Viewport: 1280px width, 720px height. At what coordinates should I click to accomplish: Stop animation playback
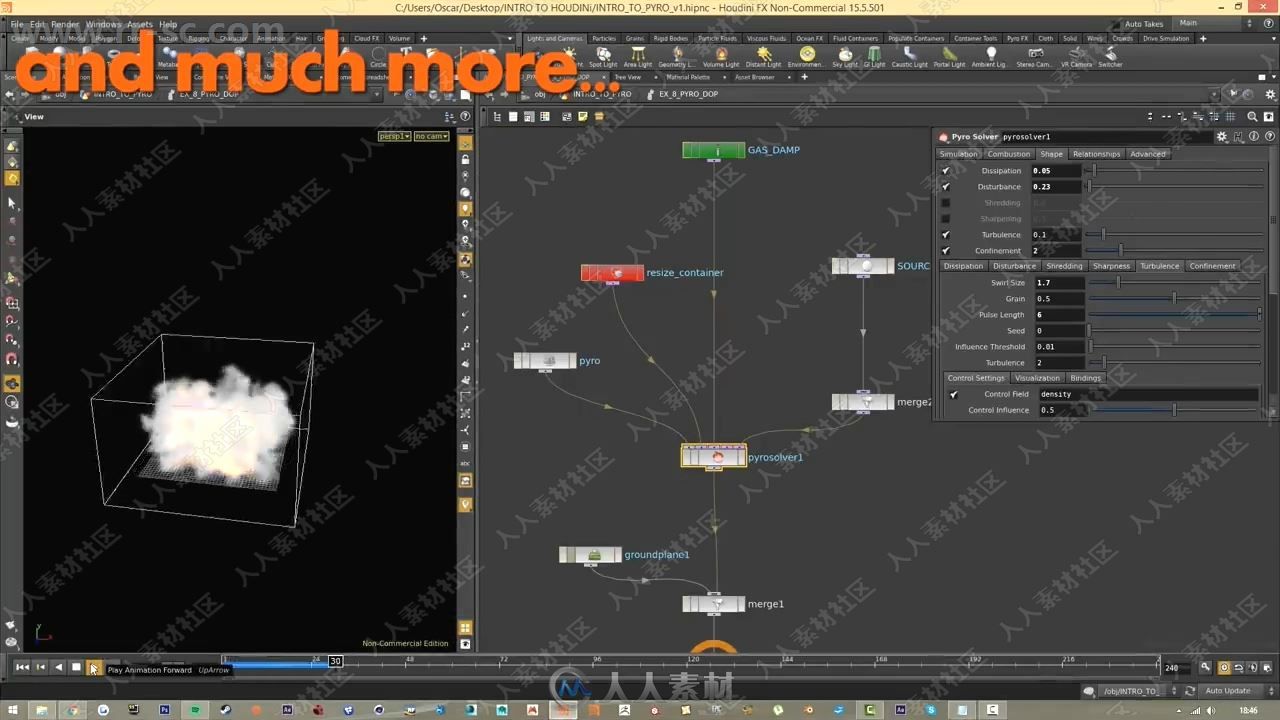pyautogui.click(x=76, y=667)
